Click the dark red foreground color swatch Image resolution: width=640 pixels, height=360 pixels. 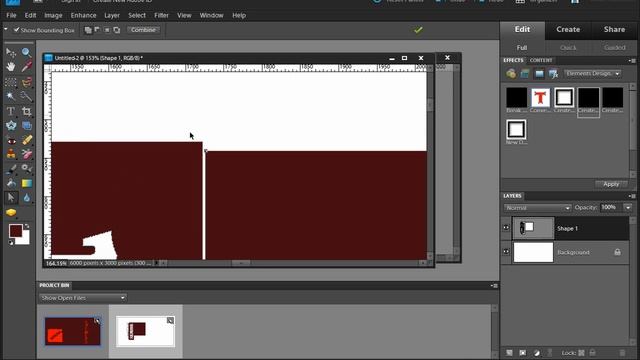(16, 231)
